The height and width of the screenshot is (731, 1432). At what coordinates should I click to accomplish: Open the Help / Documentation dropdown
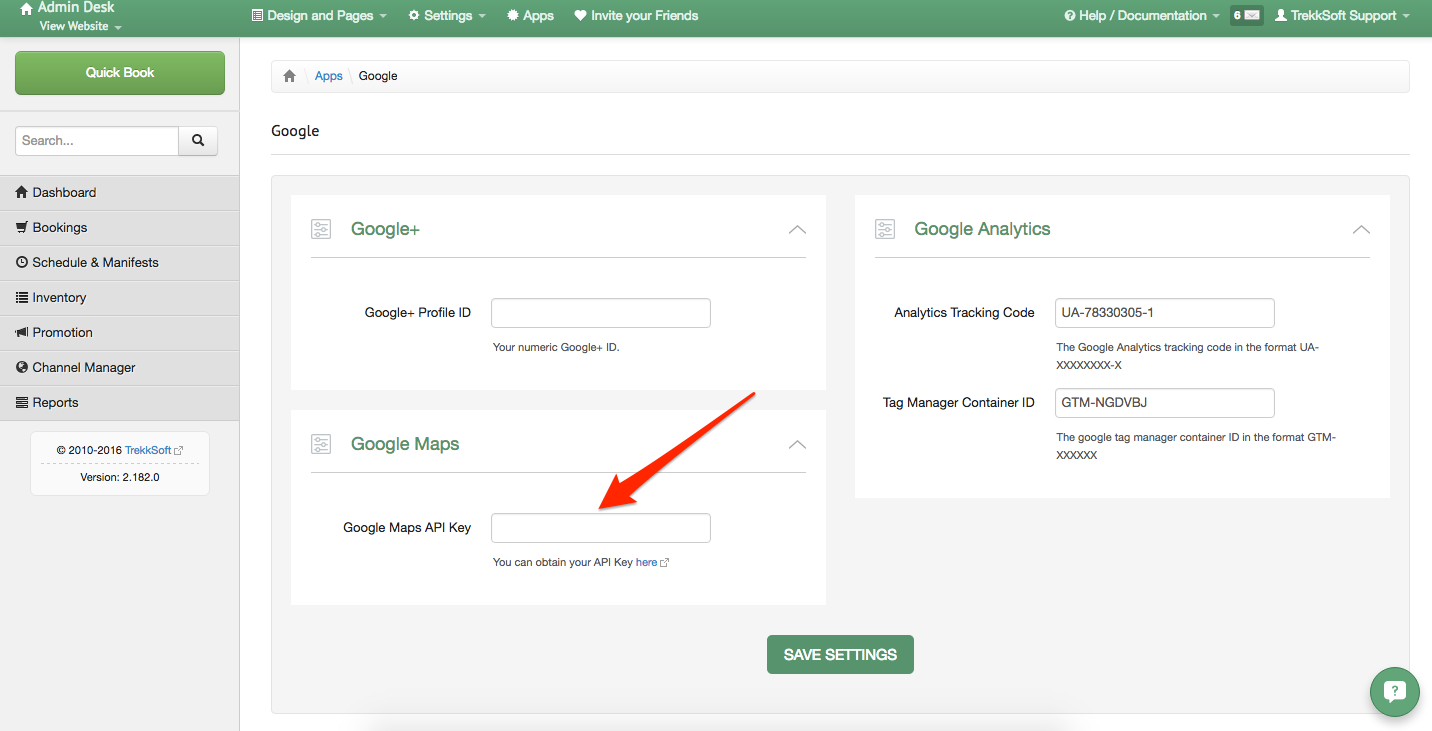tap(1142, 16)
